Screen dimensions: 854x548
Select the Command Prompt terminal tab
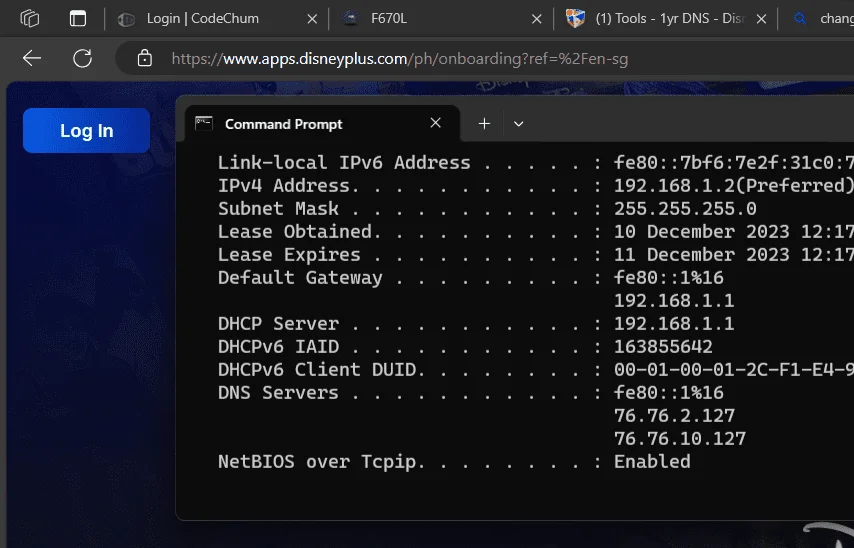pyautogui.click(x=322, y=124)
